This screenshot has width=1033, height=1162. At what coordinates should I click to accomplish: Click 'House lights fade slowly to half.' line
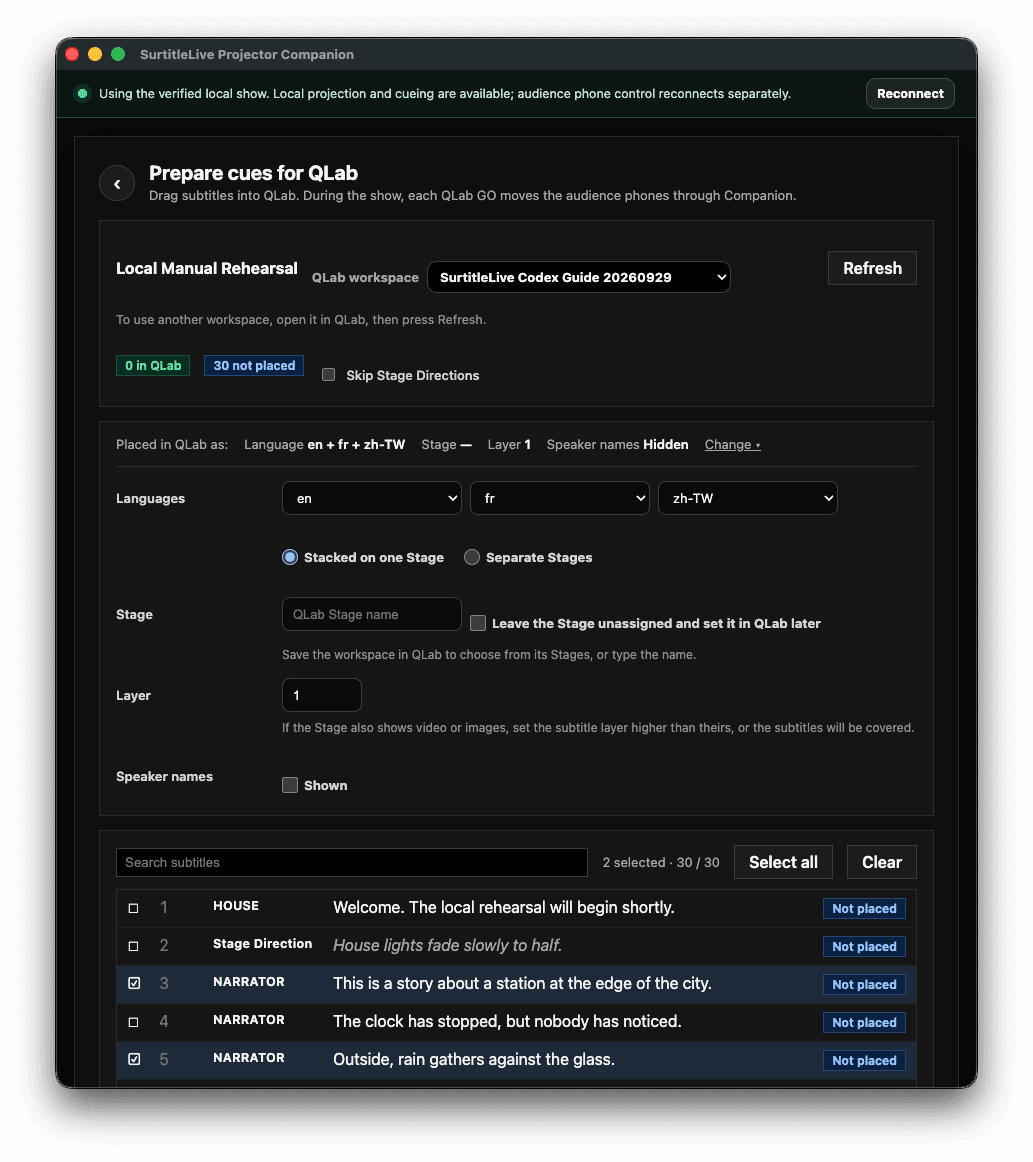[448, 946]
